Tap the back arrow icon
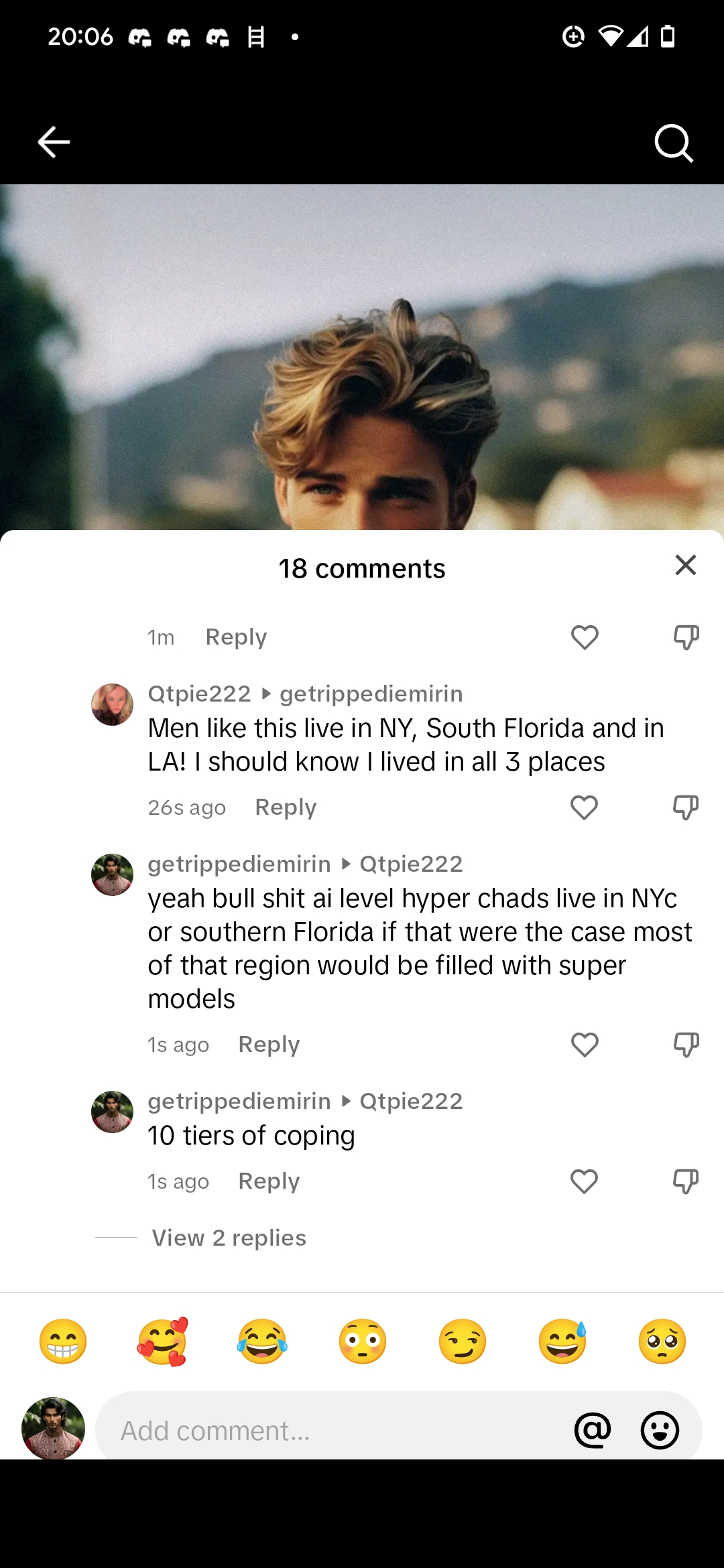The width and height of the screenshot is (724, 1568). 54,142
